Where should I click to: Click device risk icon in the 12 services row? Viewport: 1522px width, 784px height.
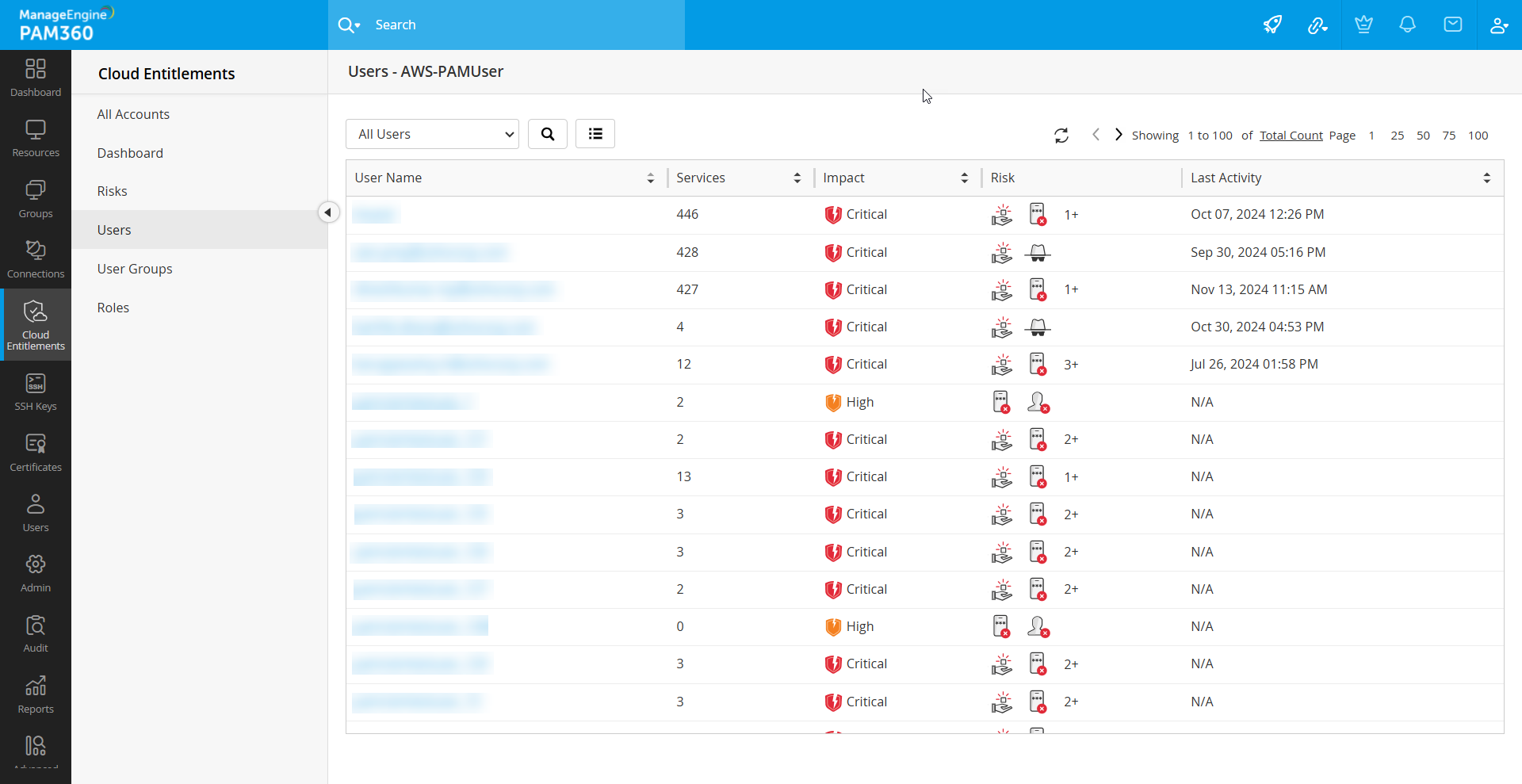(1038, 365)
